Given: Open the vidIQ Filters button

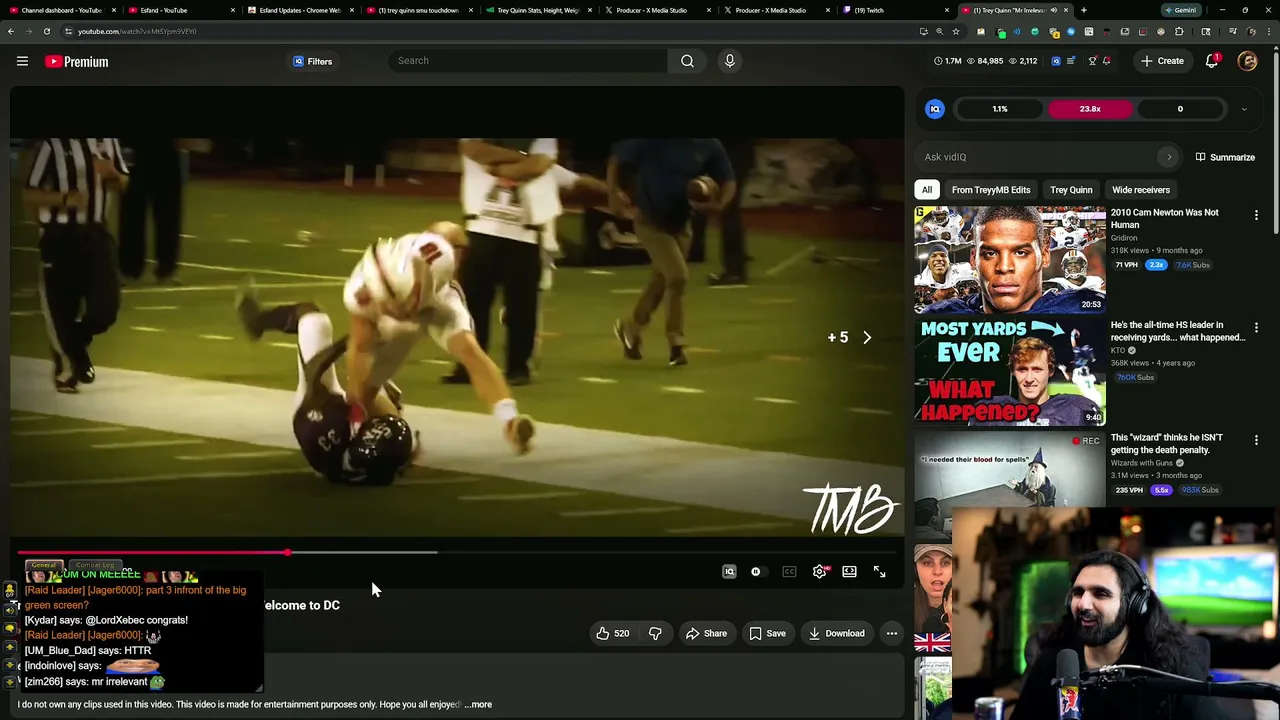Looking at the screenshot, I should 312,61.
